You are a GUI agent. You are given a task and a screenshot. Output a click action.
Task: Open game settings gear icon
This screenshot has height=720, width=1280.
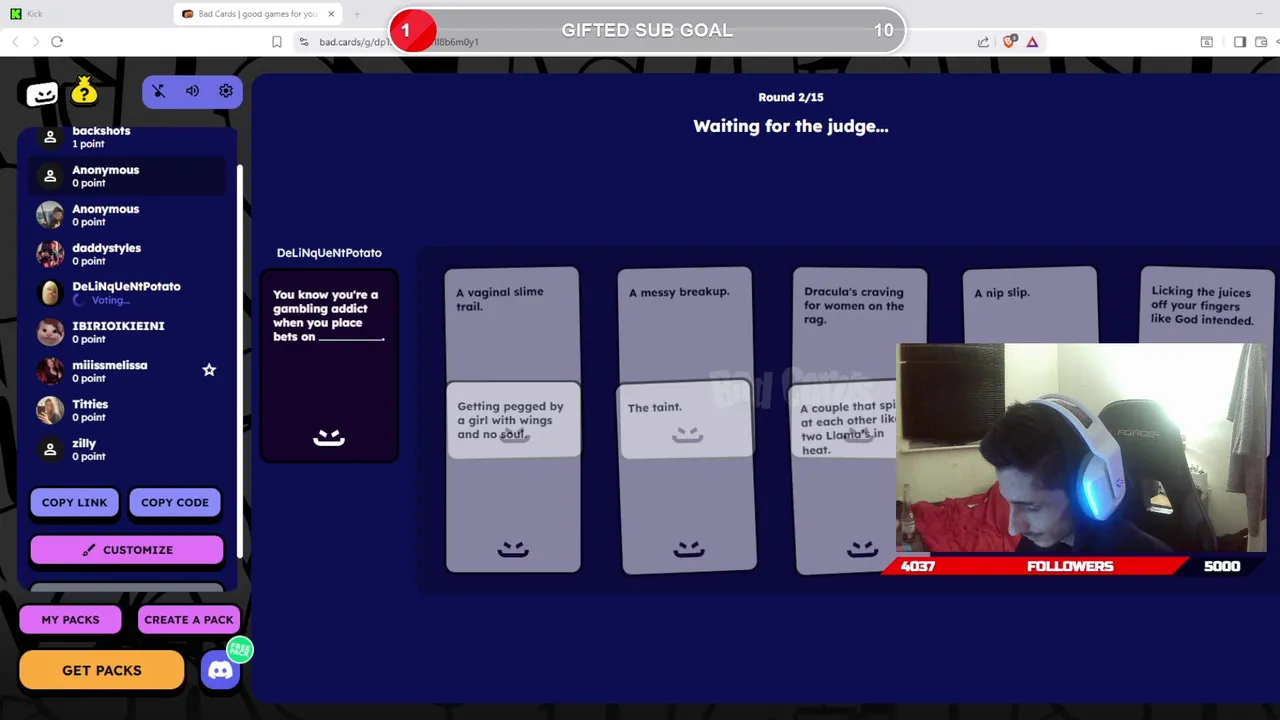click(226, 91)
